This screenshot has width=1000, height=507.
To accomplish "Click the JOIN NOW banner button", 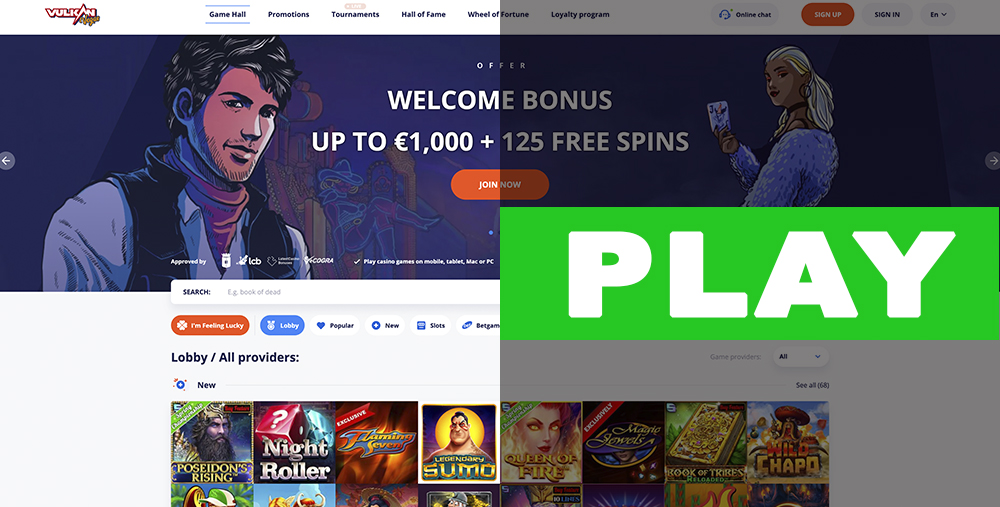I will [x=499, y=184].
